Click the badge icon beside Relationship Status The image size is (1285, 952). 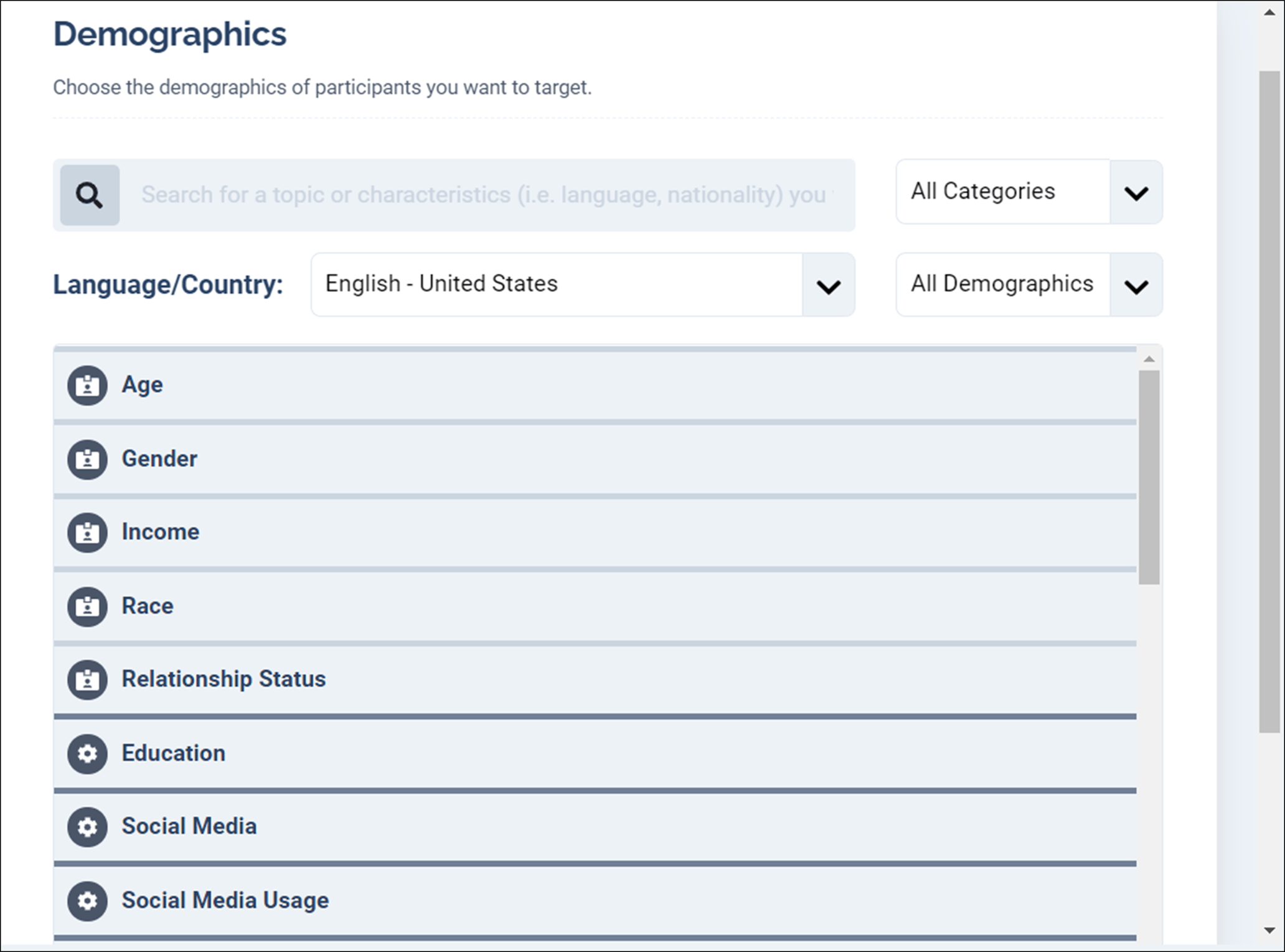pos(87,679)
